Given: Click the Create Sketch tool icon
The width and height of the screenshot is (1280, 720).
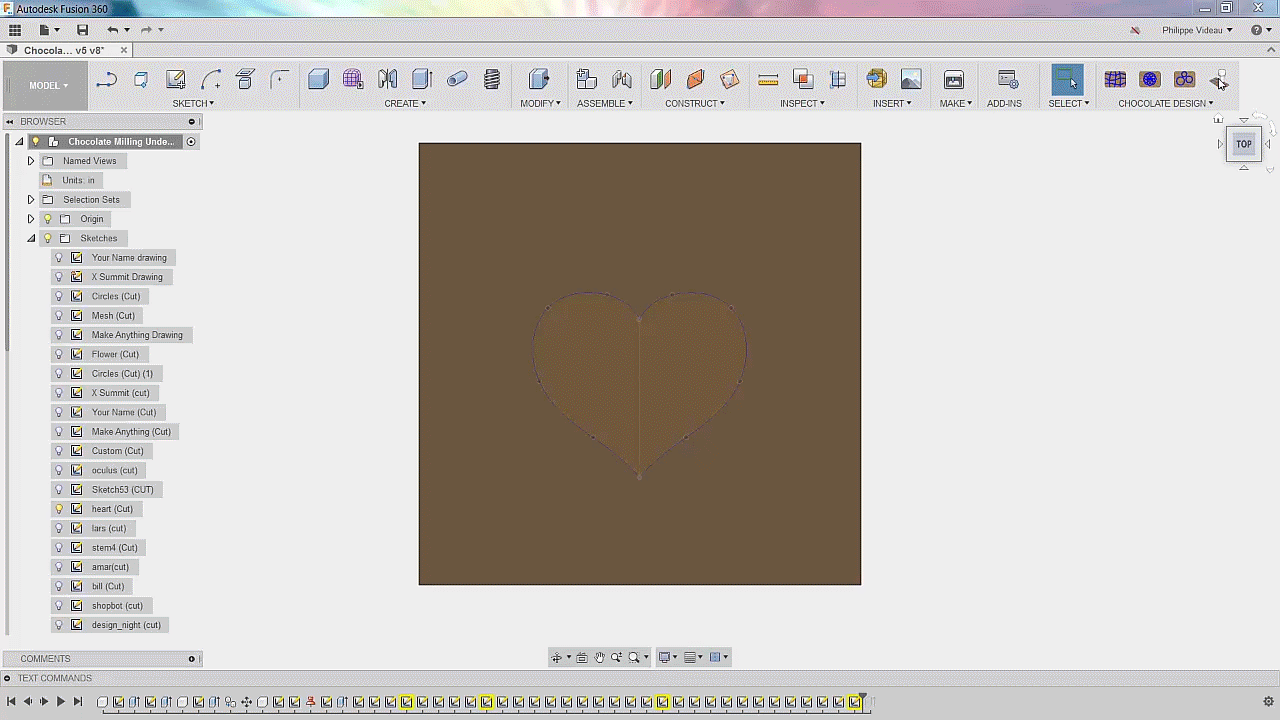Looking at the screenshot, I should point(176,80).
